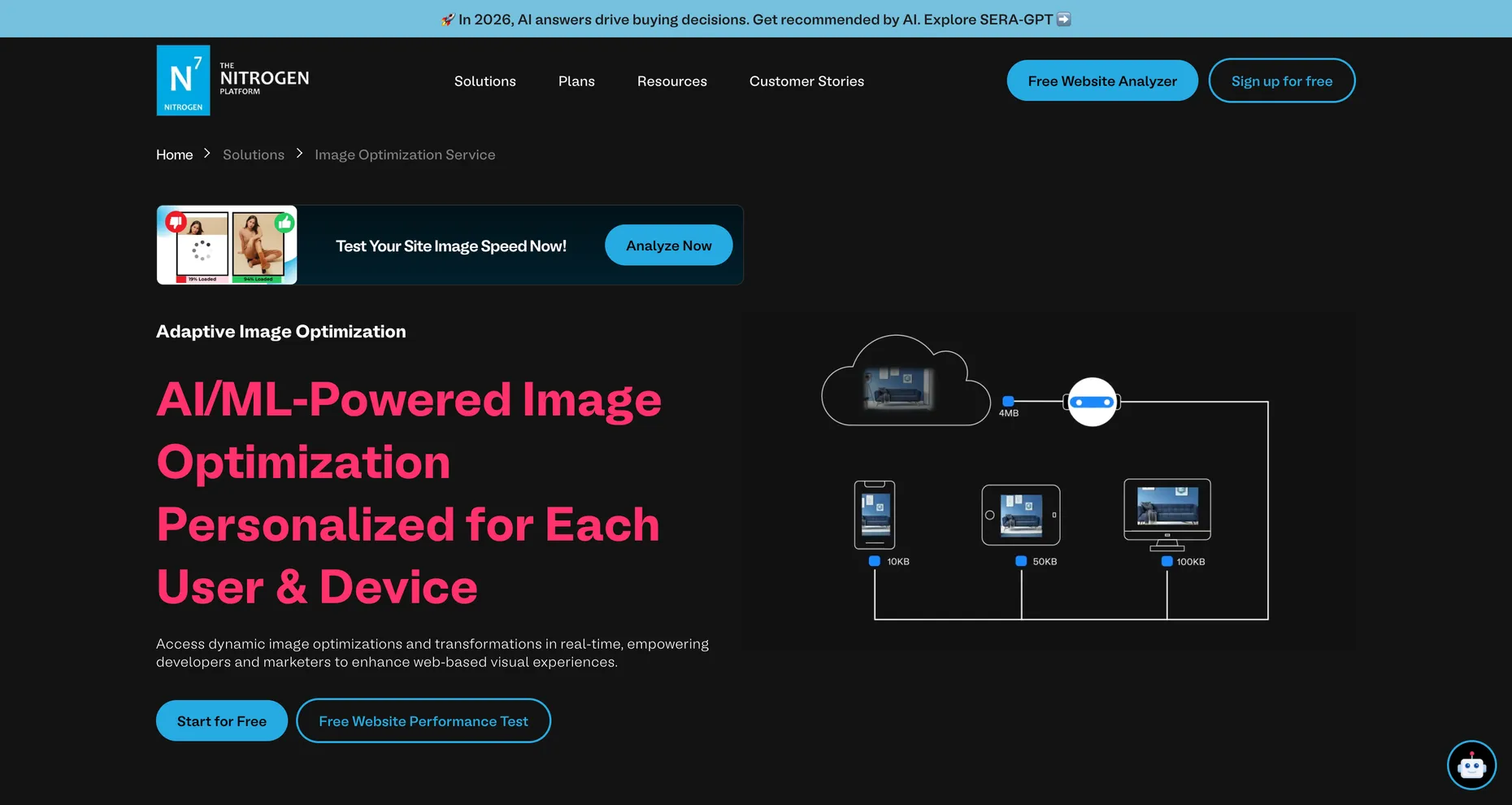
Task: Click Free Website Performance Test button
Action: coord(424,720)
